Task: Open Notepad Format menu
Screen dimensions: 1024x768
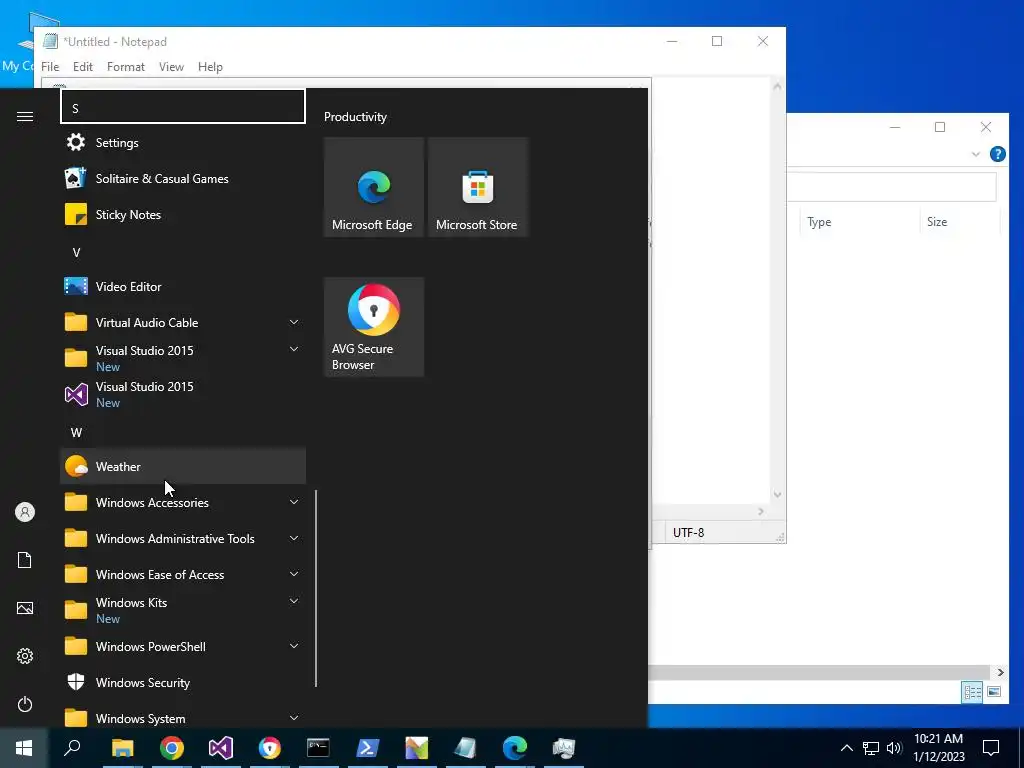Action: click(125, 67)
